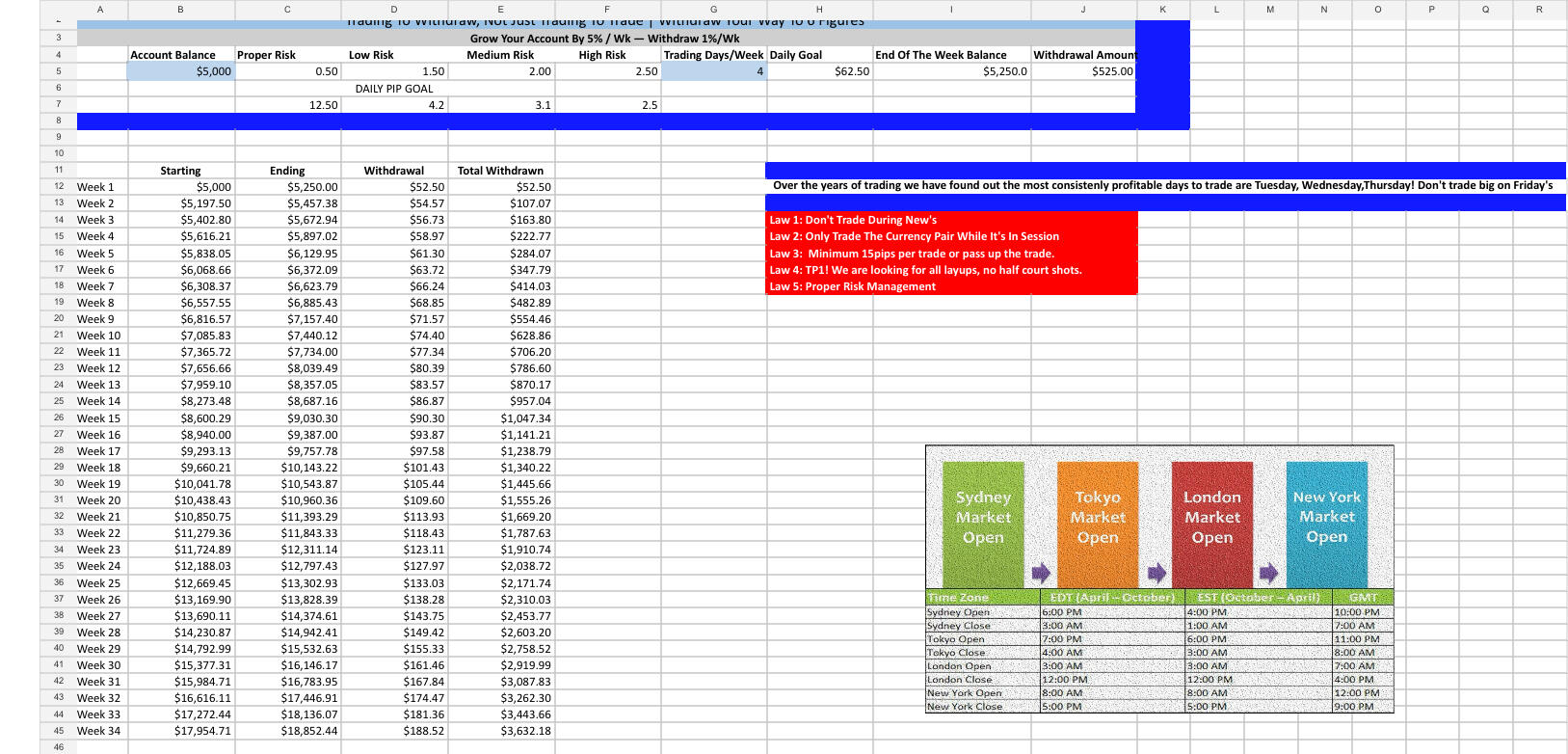Click the Law 2 currency pair session cell
Viewport: 1568px width, 754px height.
coord(951,236)
